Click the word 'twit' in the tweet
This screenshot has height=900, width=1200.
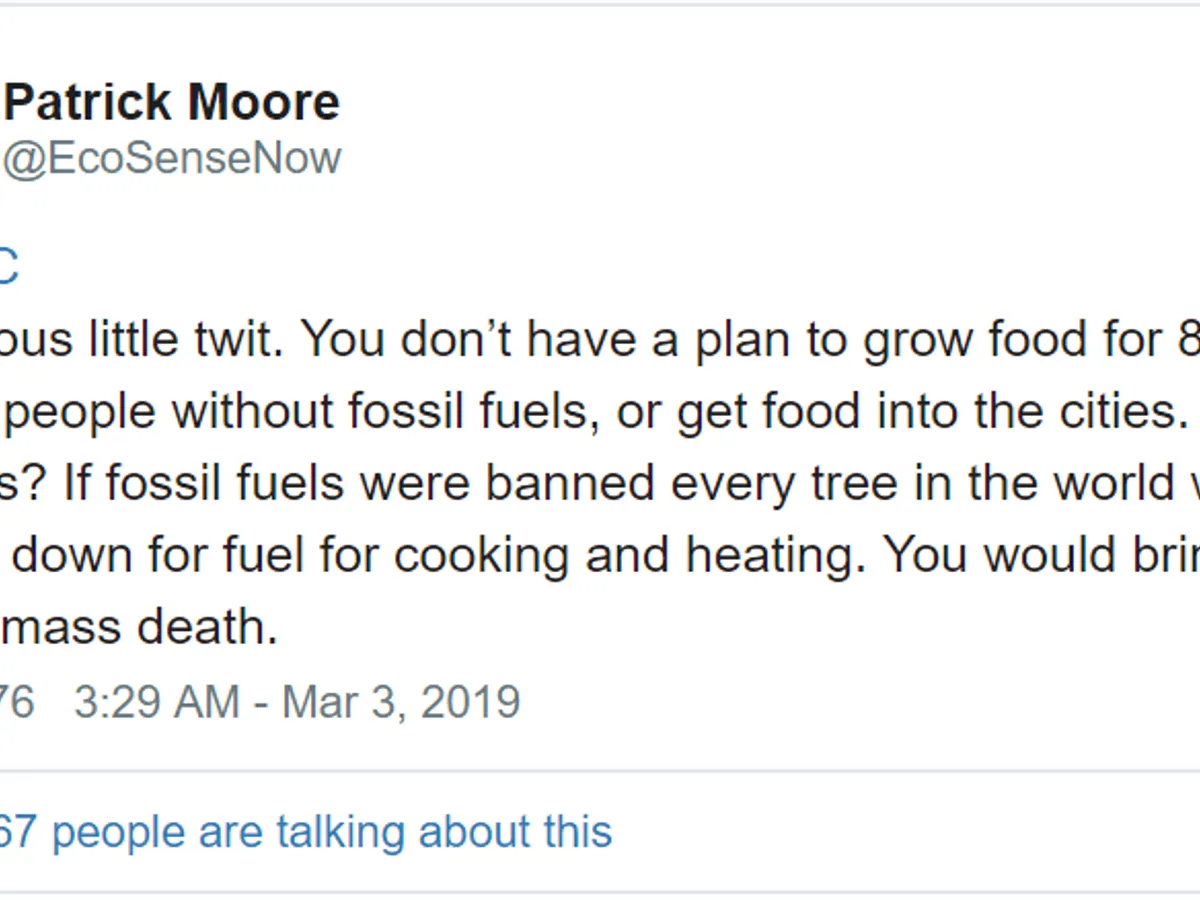click(241, 340)
